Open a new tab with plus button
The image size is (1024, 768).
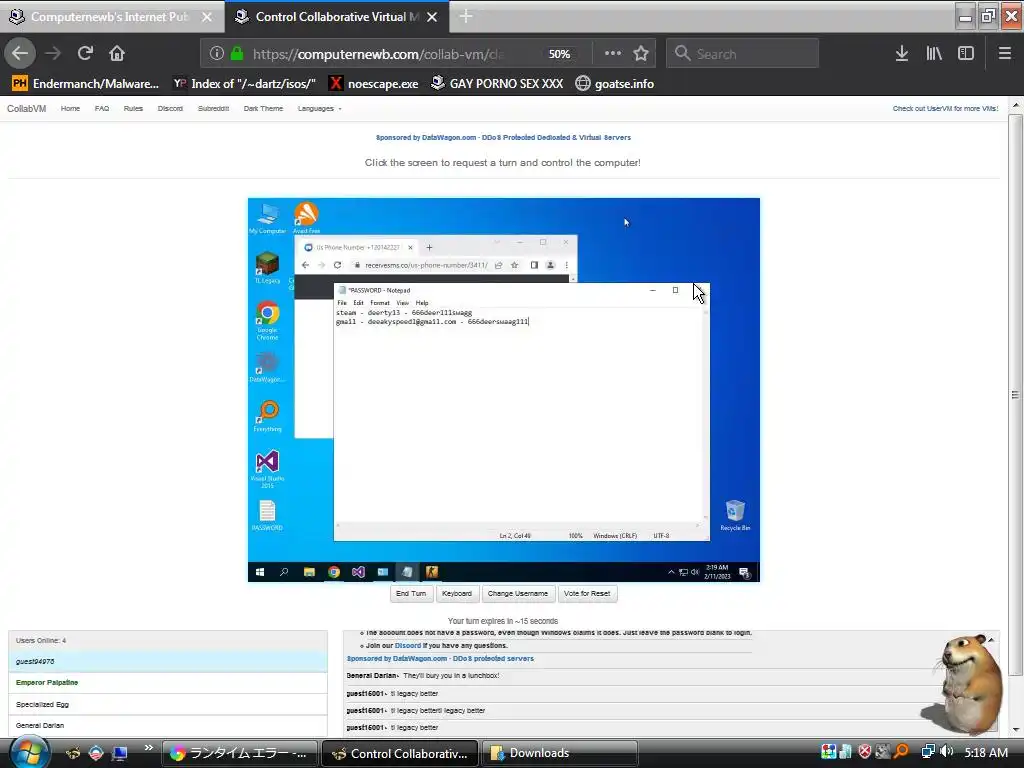pos(466,16)
